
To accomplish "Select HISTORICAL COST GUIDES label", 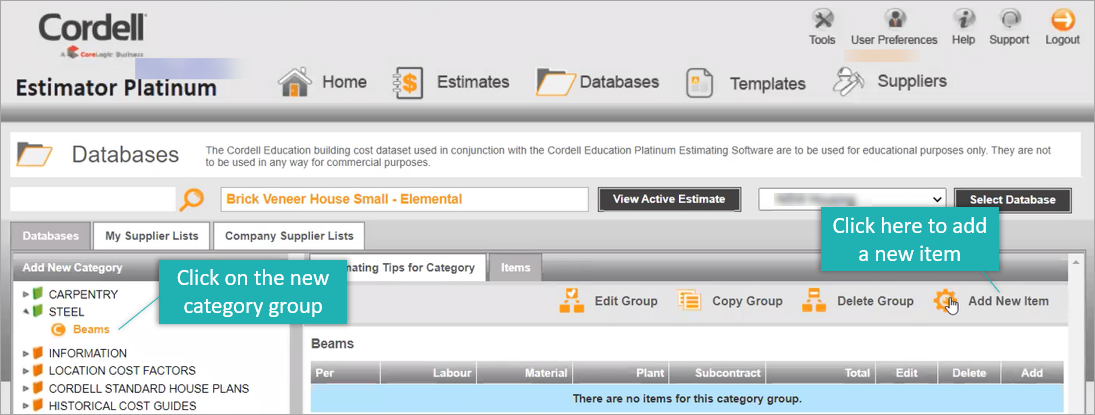I will tap(123, 405).
